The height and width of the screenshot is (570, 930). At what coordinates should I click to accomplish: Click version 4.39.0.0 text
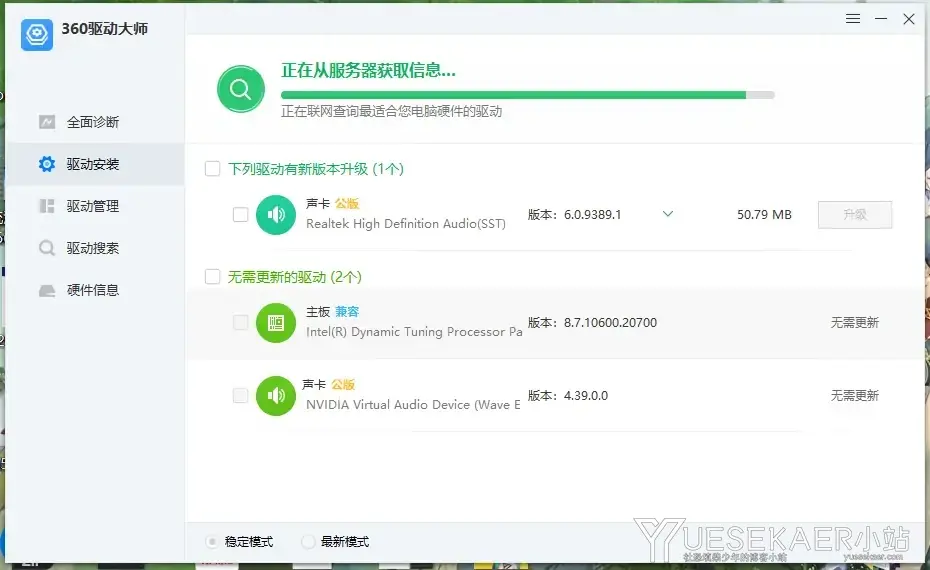pos(585,396)
